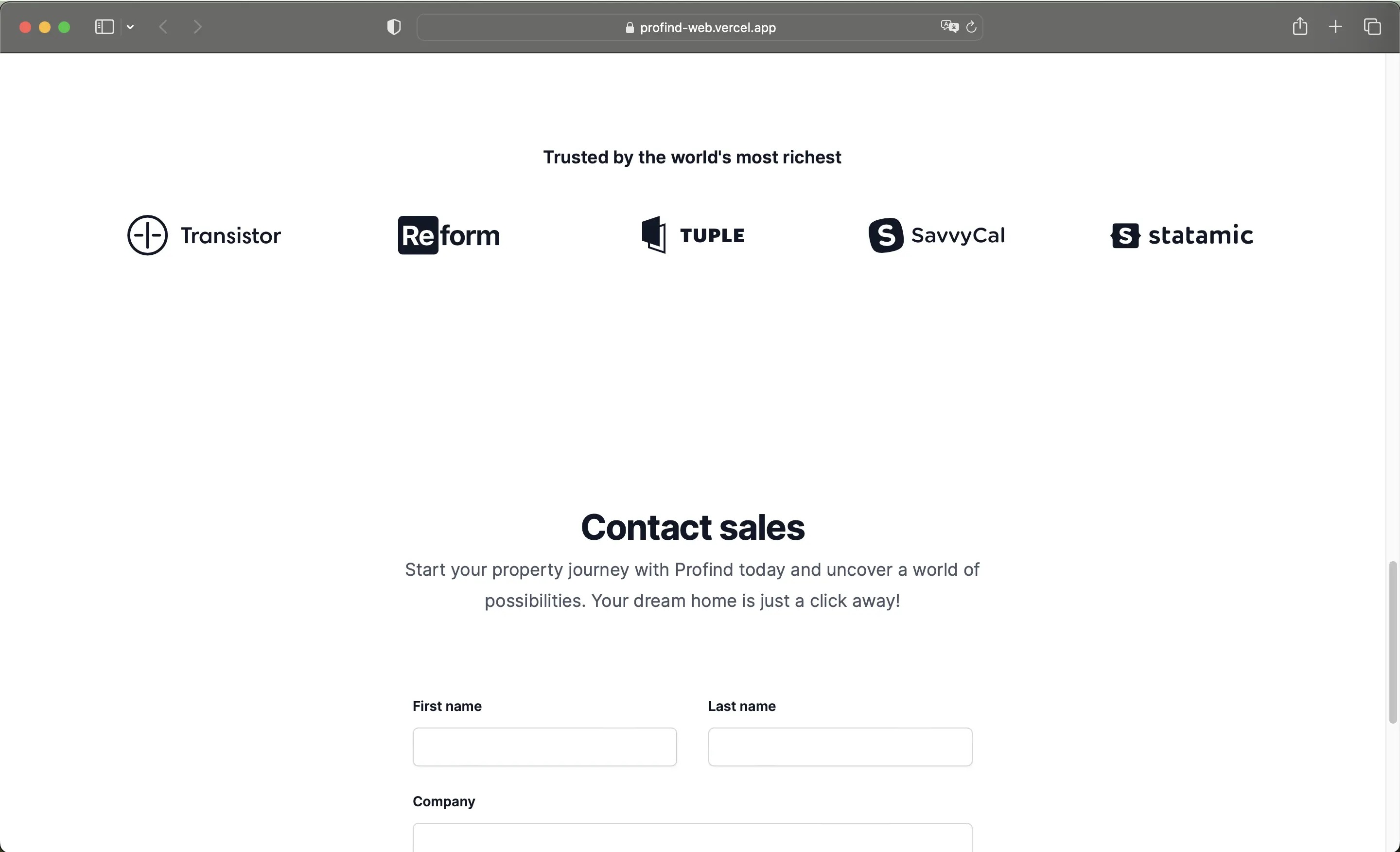1400x852 pixels.
Task: Open the Share menu from the toolbar
Action: click(x=1300, y=27)
